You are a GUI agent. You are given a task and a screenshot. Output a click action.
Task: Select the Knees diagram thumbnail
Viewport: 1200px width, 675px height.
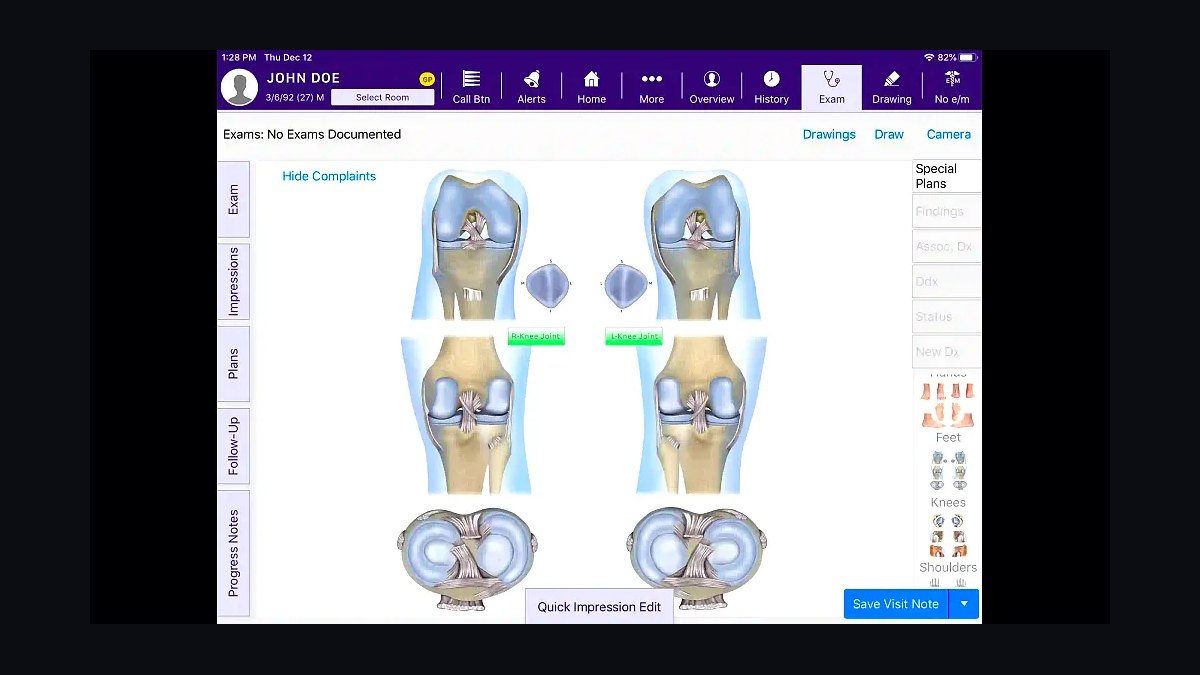coord(947,471)
